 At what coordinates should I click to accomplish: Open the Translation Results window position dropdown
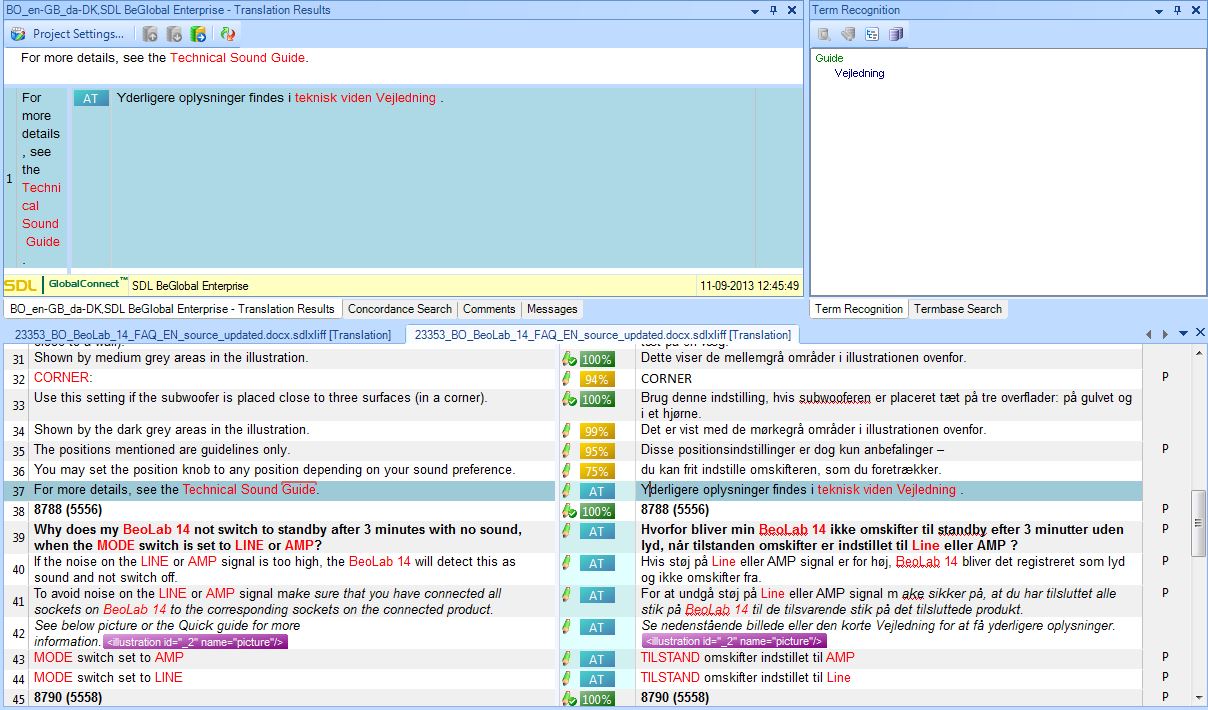[755, 10]
